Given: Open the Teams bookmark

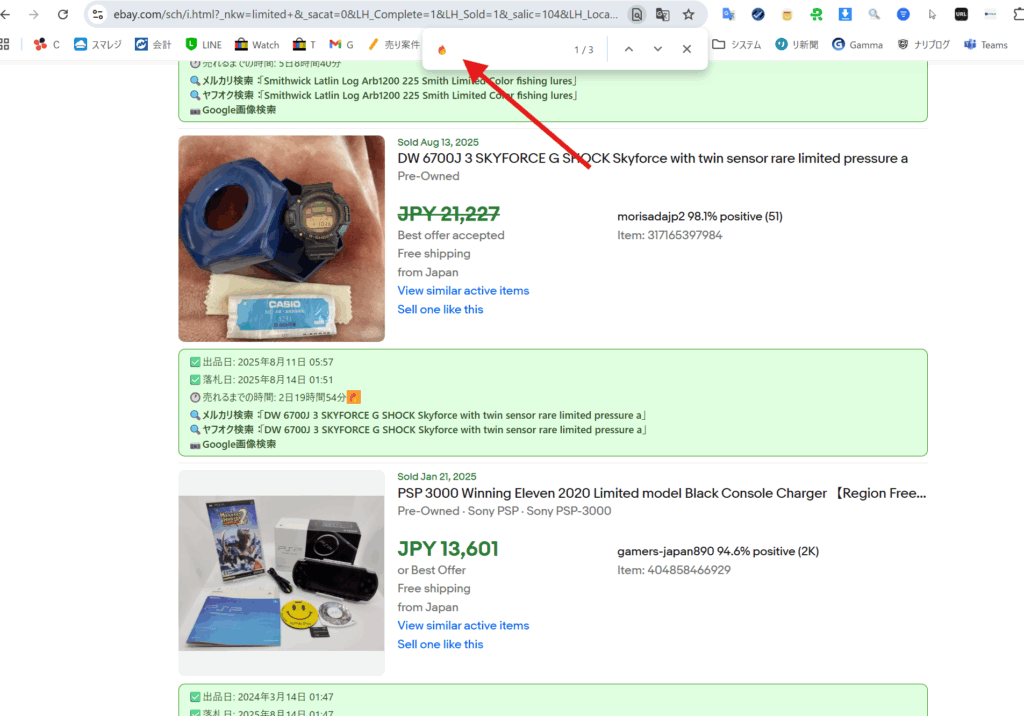Looking at the screenshot, I should pos(986,45).
